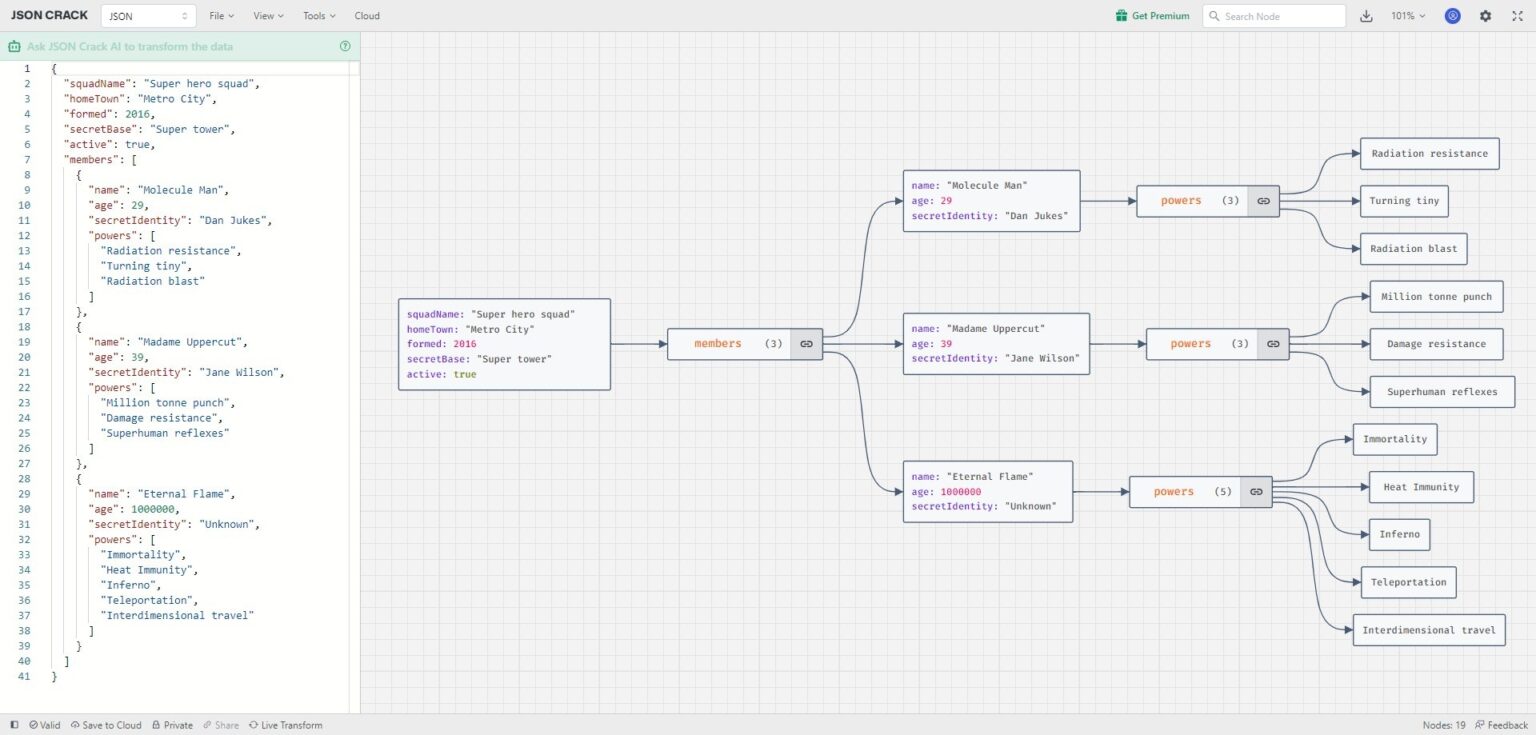Click link icon on Eternal Flame powers node
This screenshot has width=1536, height=735.
coord(1256,492)
